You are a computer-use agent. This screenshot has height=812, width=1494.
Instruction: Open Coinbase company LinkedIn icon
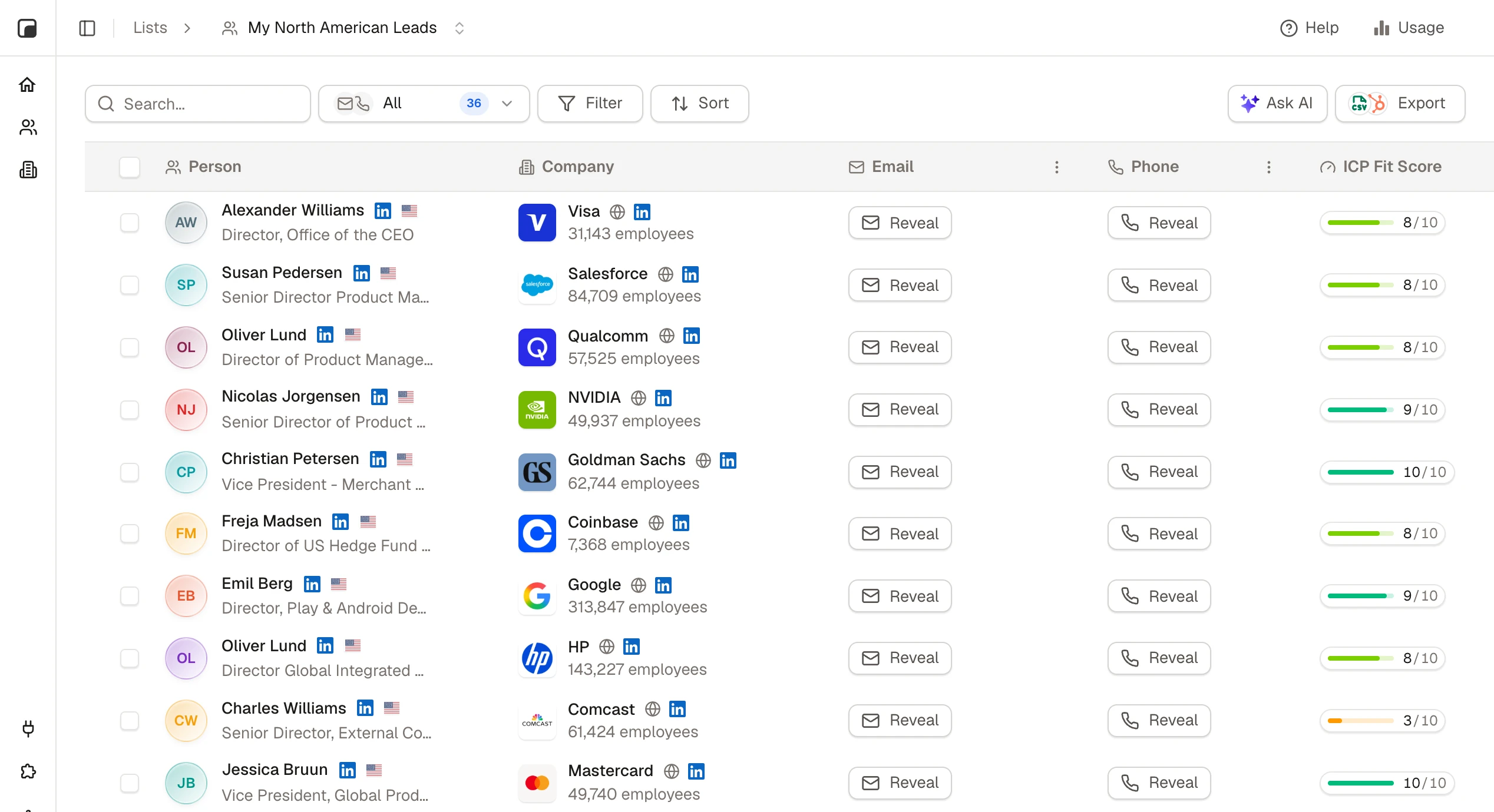(681, 522)
